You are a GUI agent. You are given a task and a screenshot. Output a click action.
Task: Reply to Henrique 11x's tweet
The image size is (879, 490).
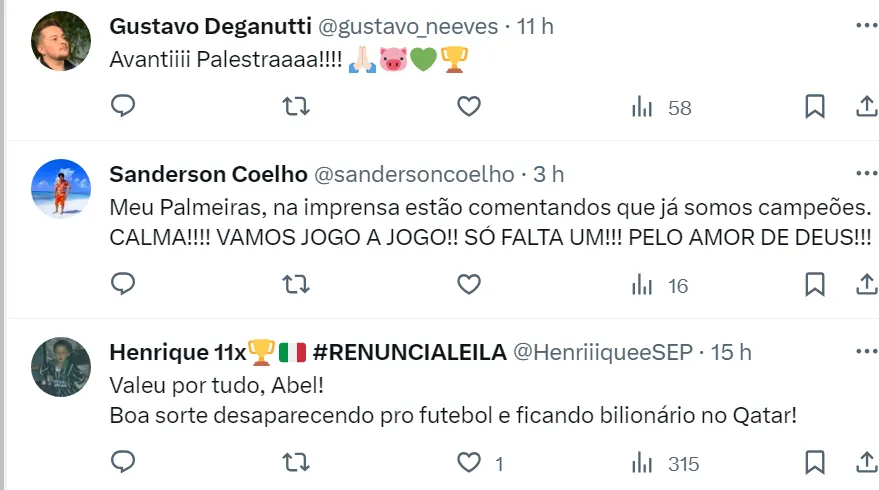pos(123,463)
